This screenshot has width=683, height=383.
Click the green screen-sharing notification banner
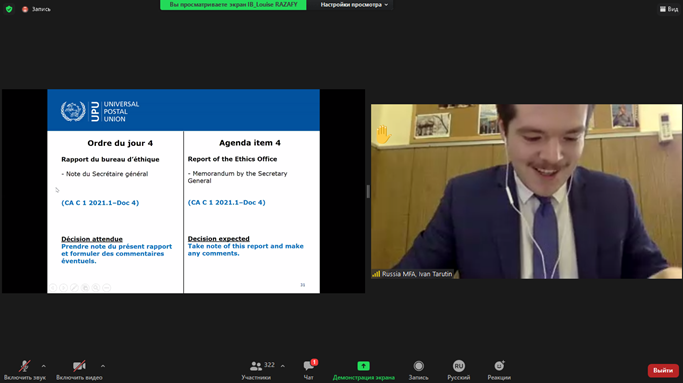click(x=233, y=5)
